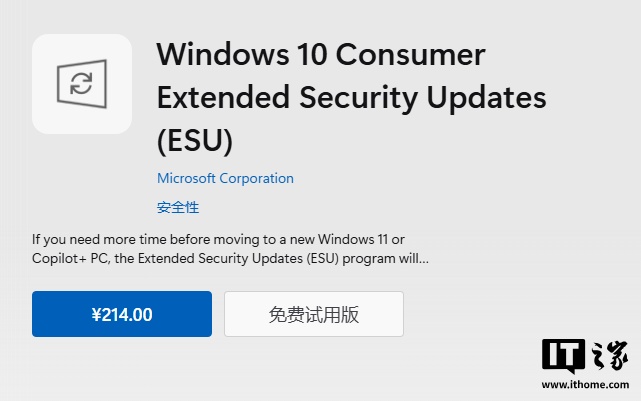Open the 安全性 category link
Screen dimensions: 641x401
pyautogui.click(x=178, y=208)
